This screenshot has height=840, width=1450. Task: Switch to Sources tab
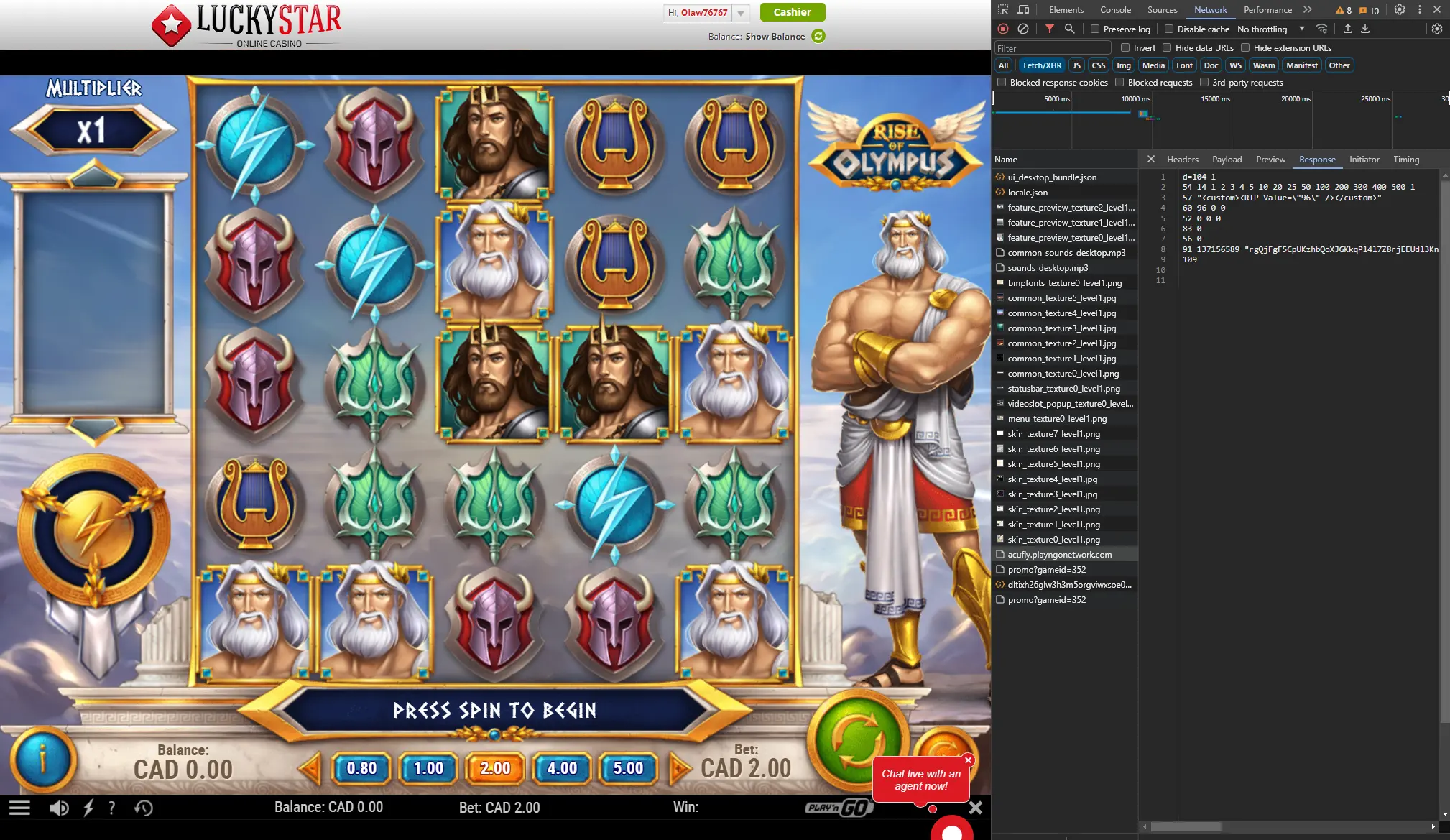pos(1162,10)
